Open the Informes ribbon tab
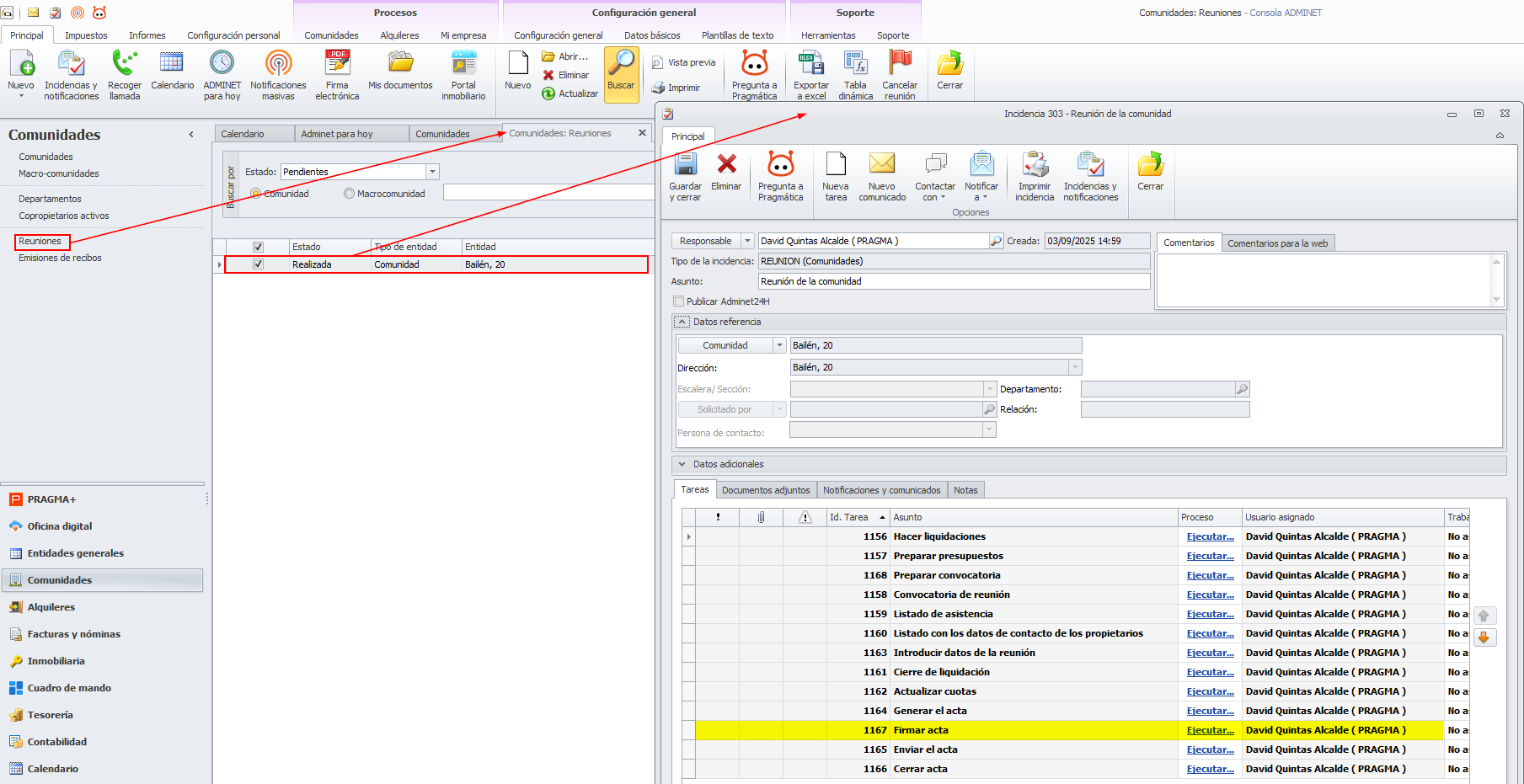 click(x=147, y=35)
